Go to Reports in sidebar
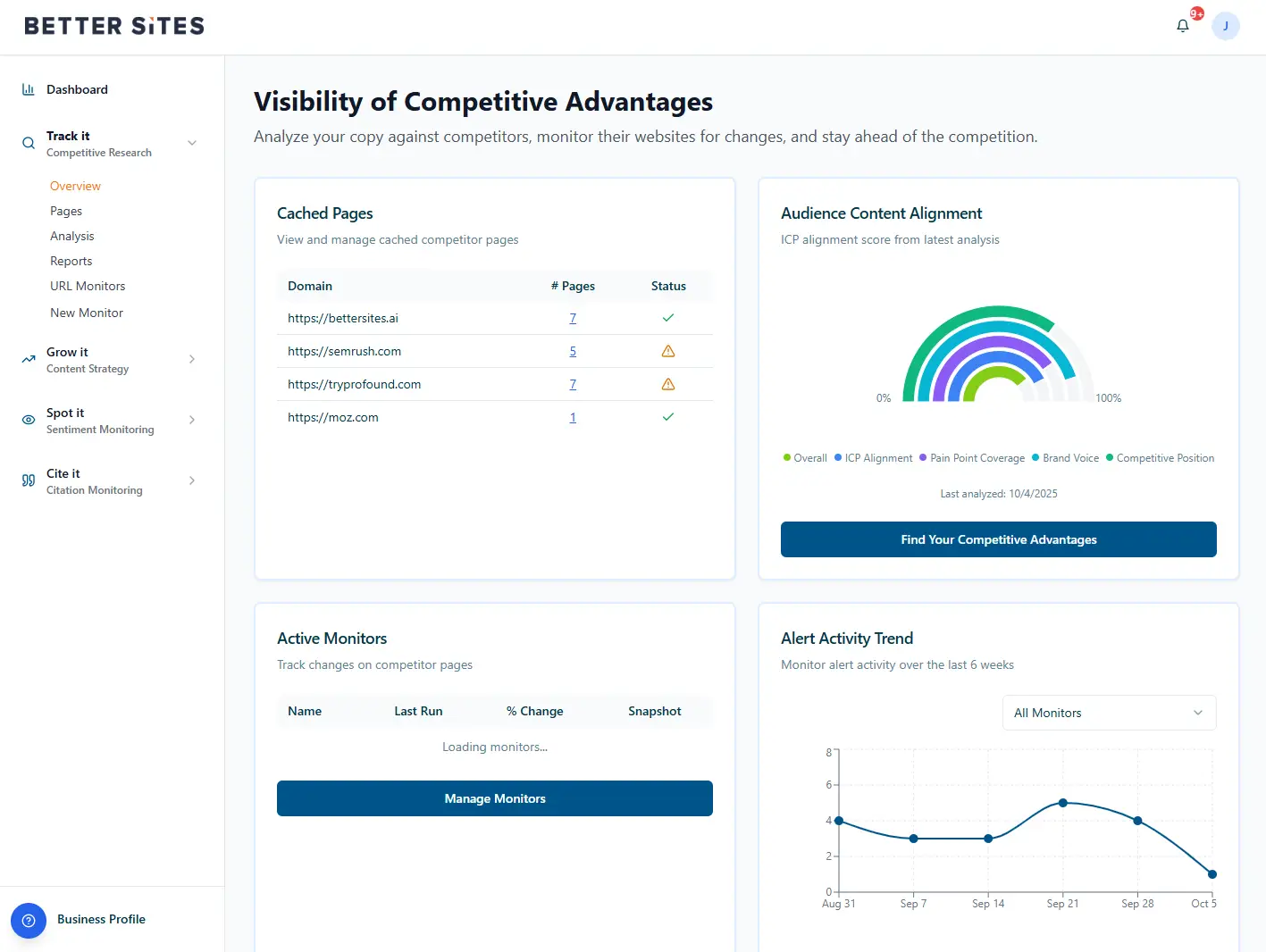This screenshot has height=952, width=1266. point(71,261)
